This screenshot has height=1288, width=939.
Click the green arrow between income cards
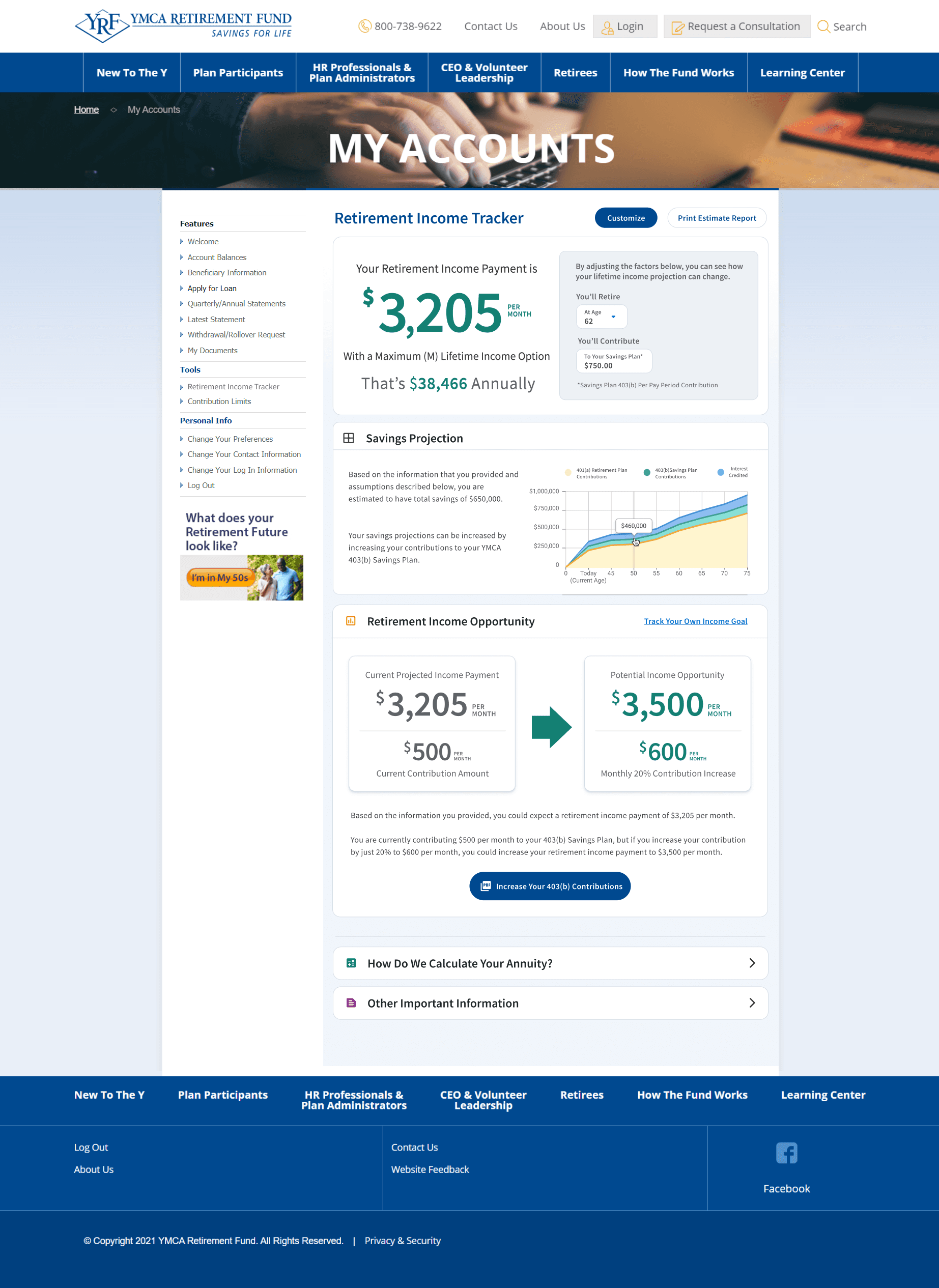(x=551, y=727)
